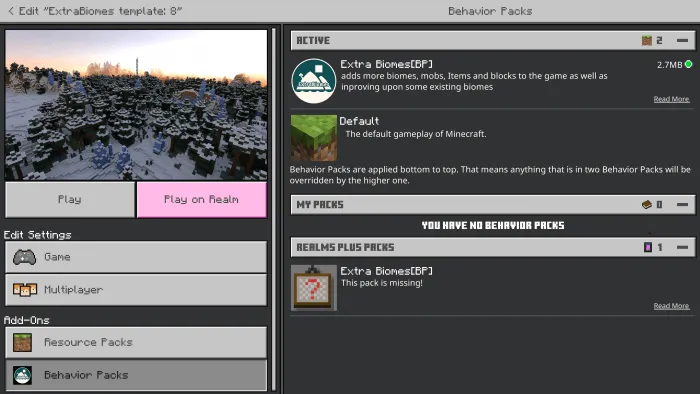Click the 2.7MB pack size label
Image resolution: width=700 pixels, height=394 pixels.
[669, 65]
